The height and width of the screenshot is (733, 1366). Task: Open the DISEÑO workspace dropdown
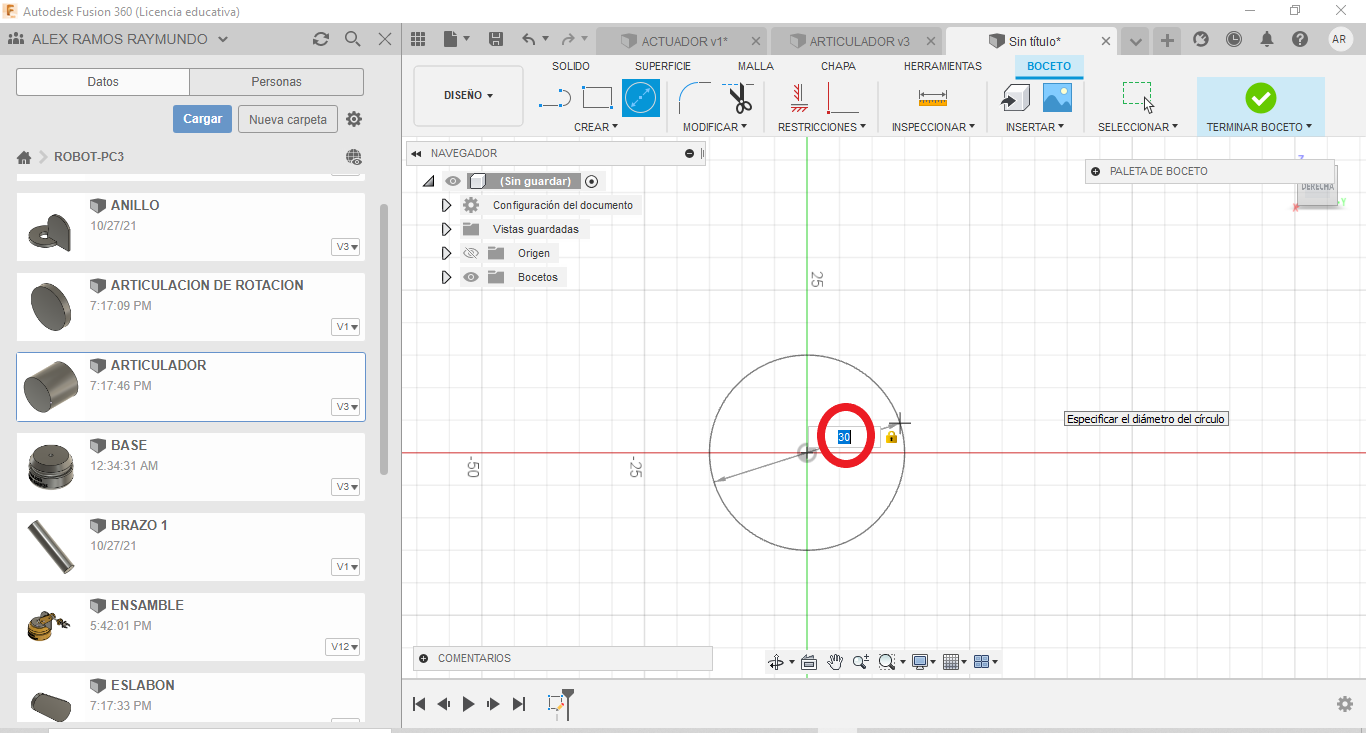(468, 96)
